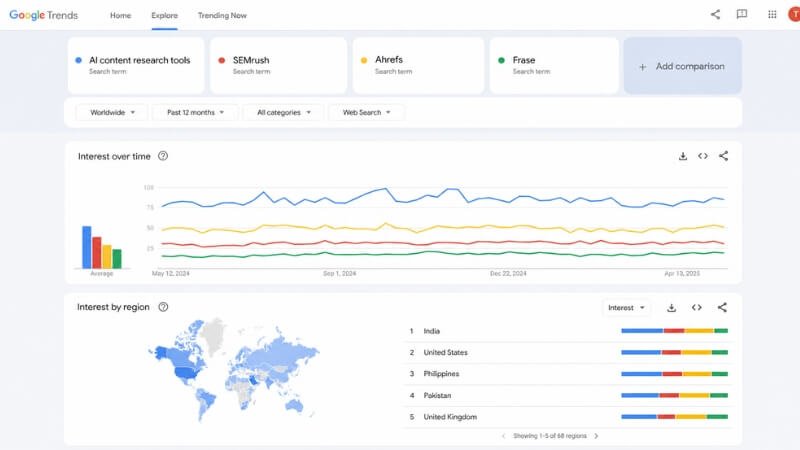This screenshot has width=800, height=450.
Task: Click the world map in Interest by region
Action: point(234,370)
